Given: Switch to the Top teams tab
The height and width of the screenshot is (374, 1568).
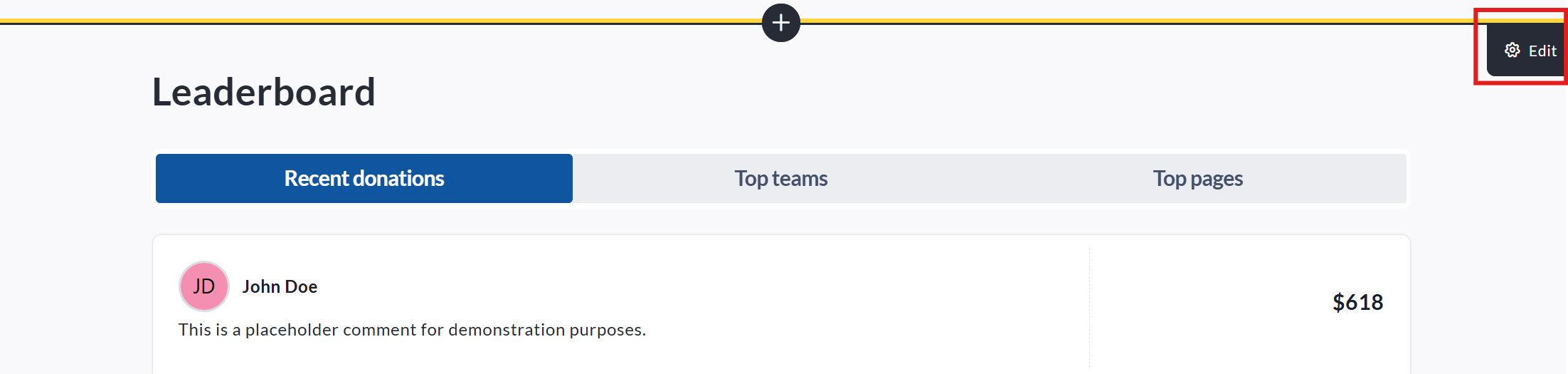Looking at the screenshot, I should (x=780, y=178).
